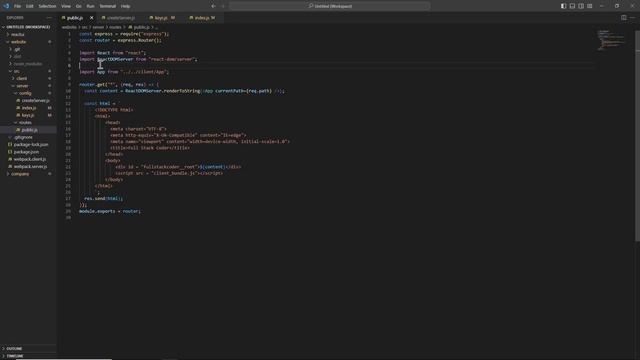Open webpack.server.js in the explorer
Viewport: 640px width, 360px height.
click(29, 167)
